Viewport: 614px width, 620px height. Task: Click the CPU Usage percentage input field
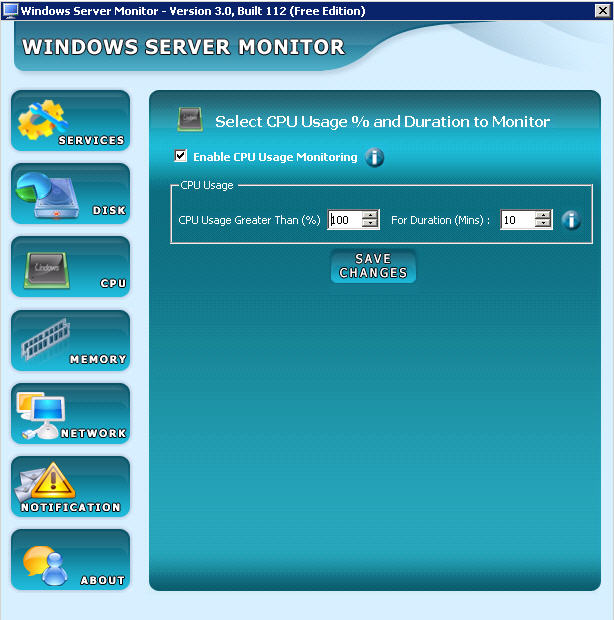(x=345, y=219)
